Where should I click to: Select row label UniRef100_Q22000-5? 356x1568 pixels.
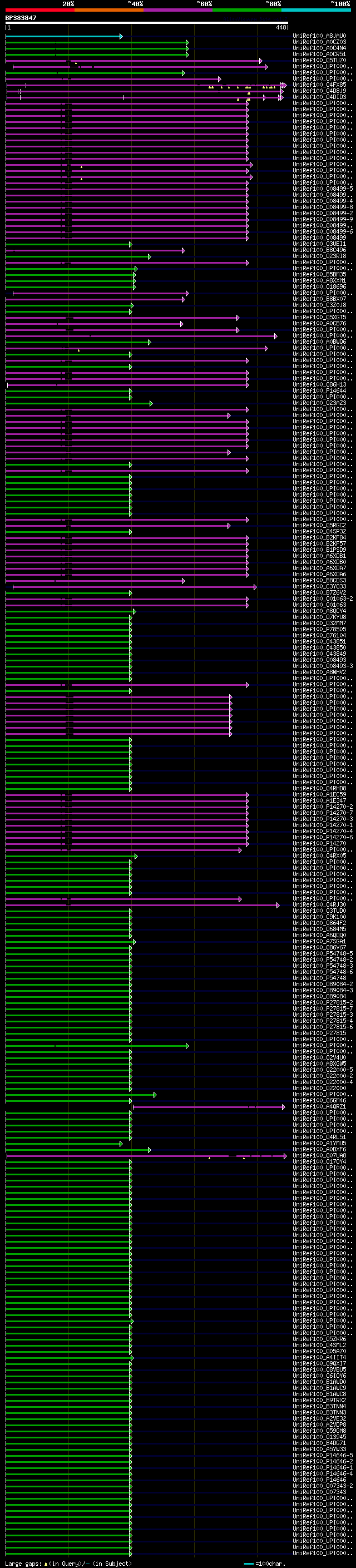click(323, 1070)
